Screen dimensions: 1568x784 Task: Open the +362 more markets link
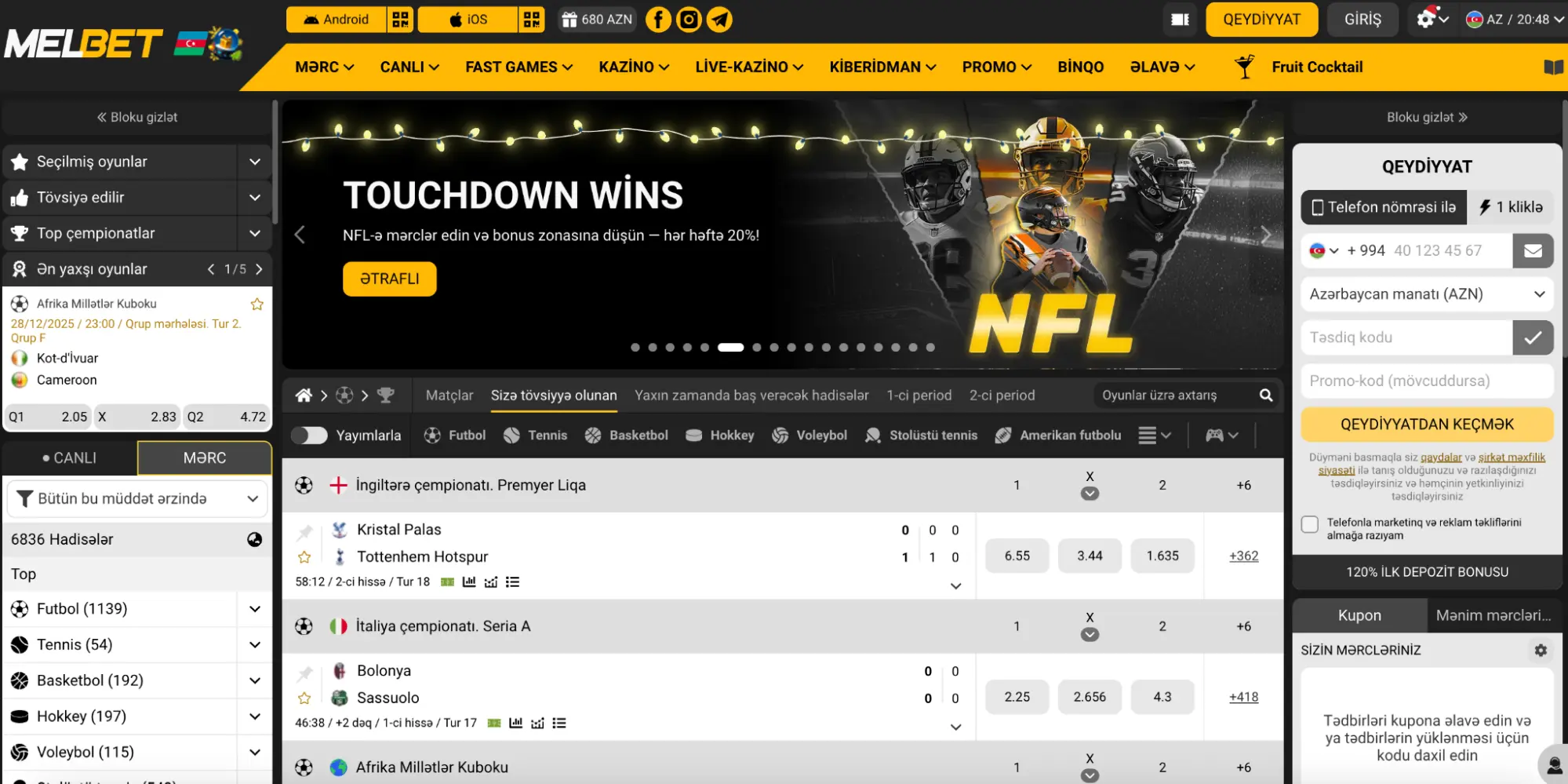point(1243,556)
